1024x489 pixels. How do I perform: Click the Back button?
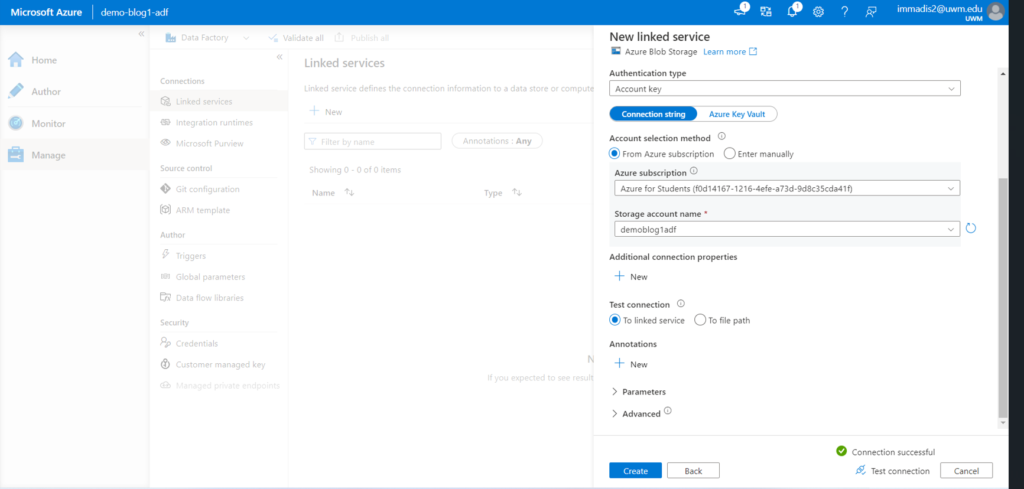click(x=693, y=471)
